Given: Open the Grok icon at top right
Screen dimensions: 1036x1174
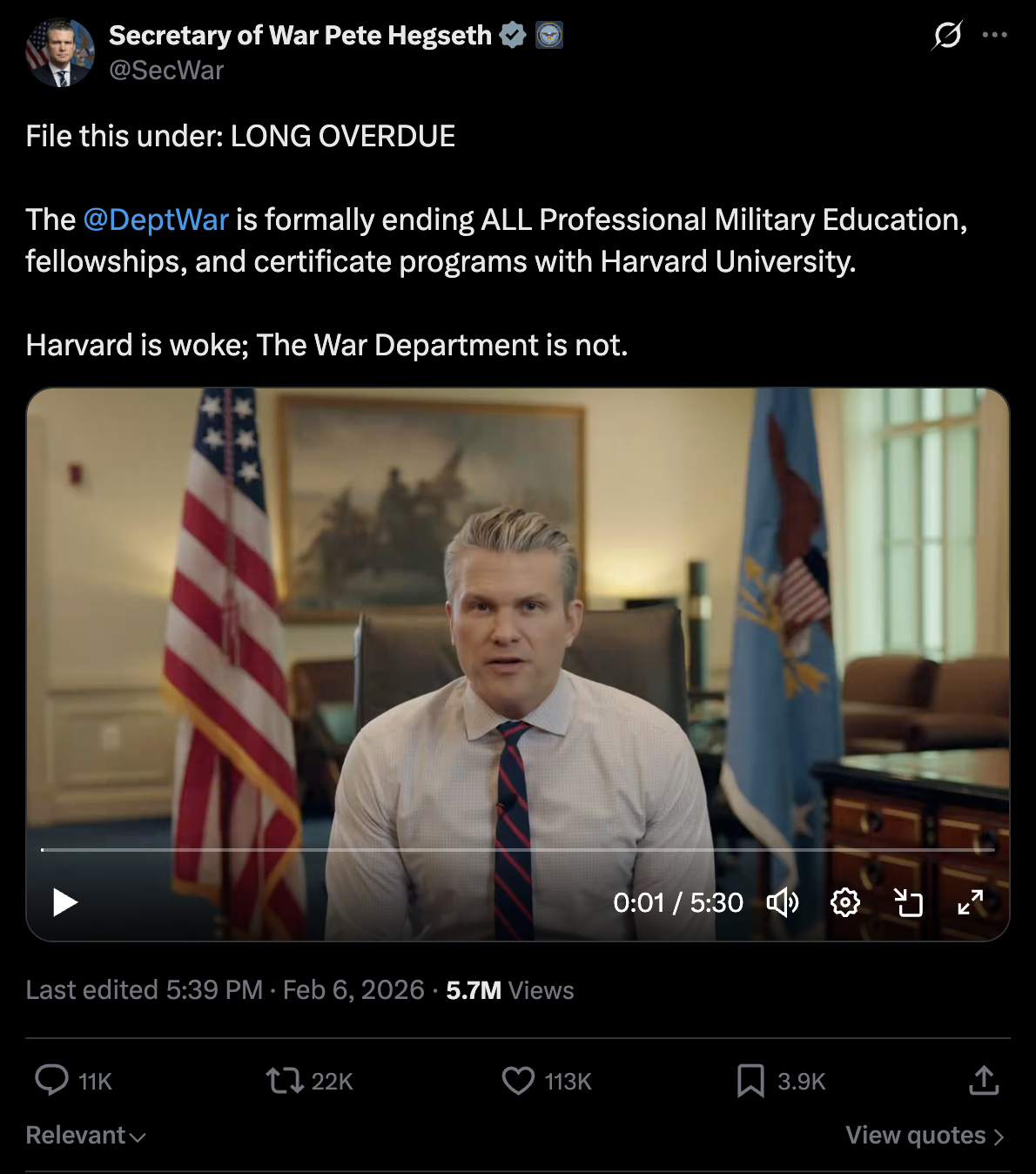Looking at the screenshot, I should pyautogui.click(x=946, y=36).
